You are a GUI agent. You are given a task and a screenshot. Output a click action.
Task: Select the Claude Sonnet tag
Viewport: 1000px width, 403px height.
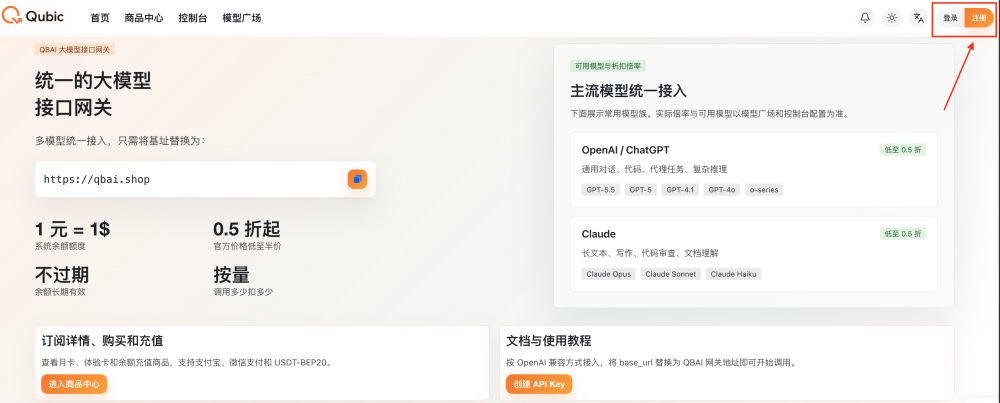coord(671,274)
